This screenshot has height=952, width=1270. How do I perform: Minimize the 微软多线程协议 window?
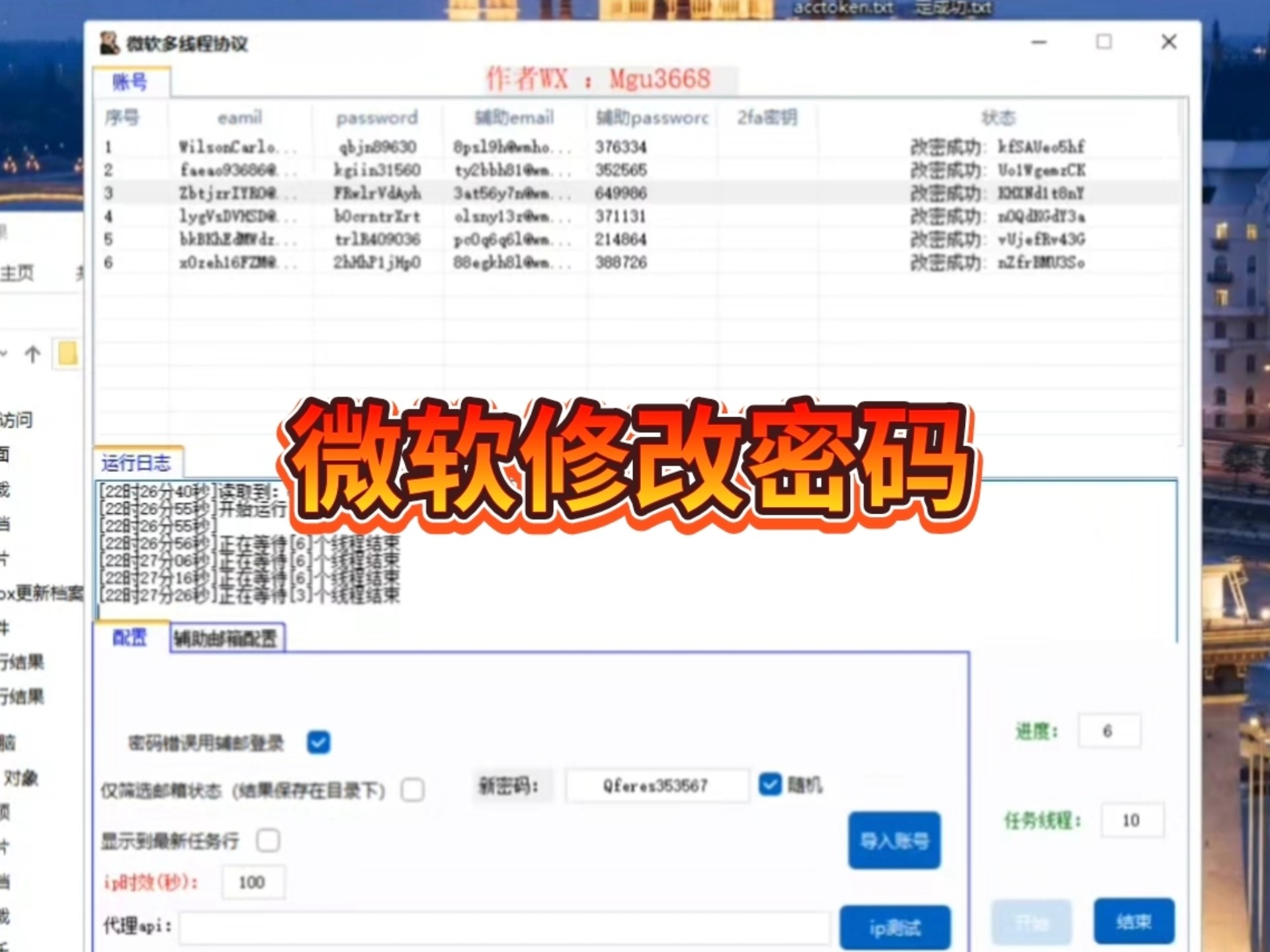1039,42
